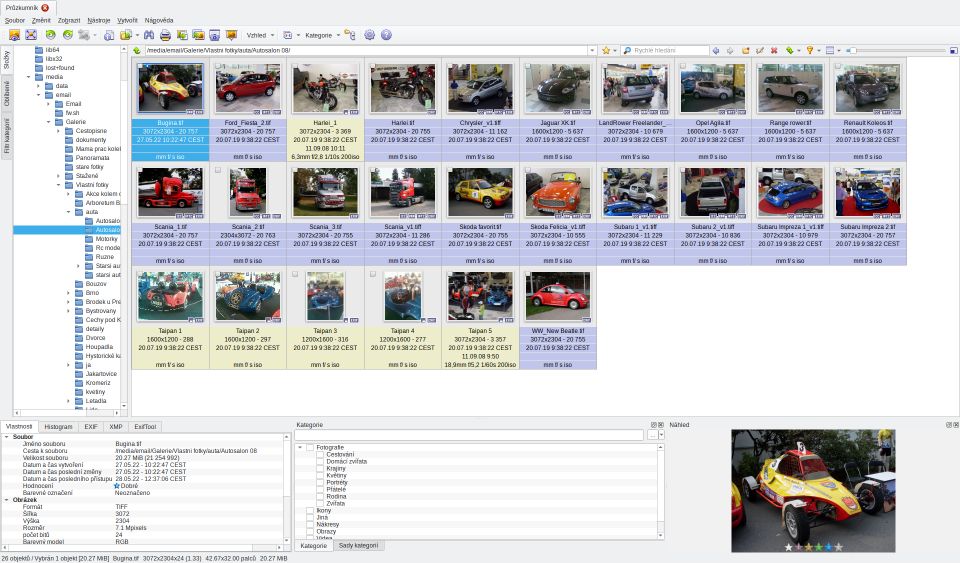
Task: Expand the Brno folder in tree
Action: 69,293
